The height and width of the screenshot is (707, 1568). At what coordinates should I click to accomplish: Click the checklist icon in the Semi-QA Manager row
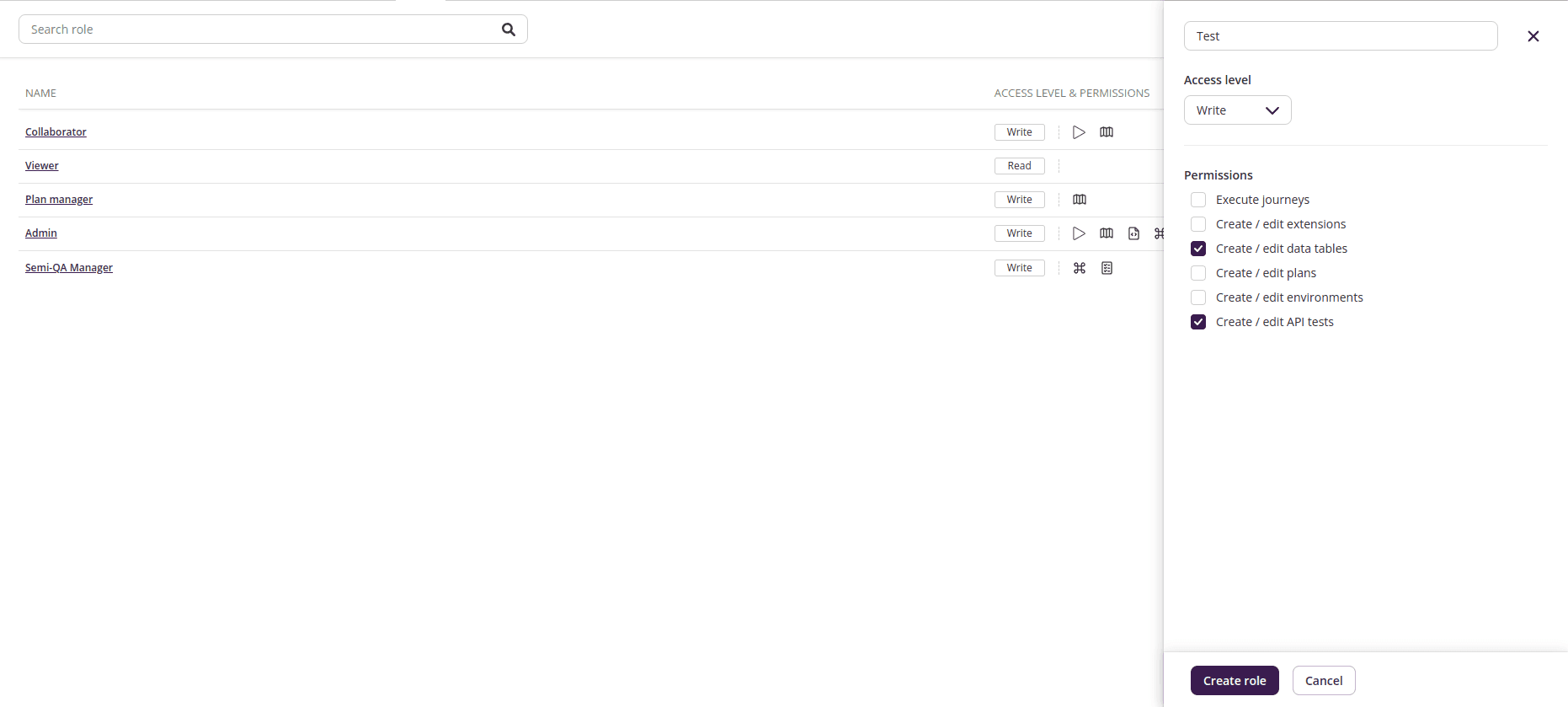pos(1107,268)
